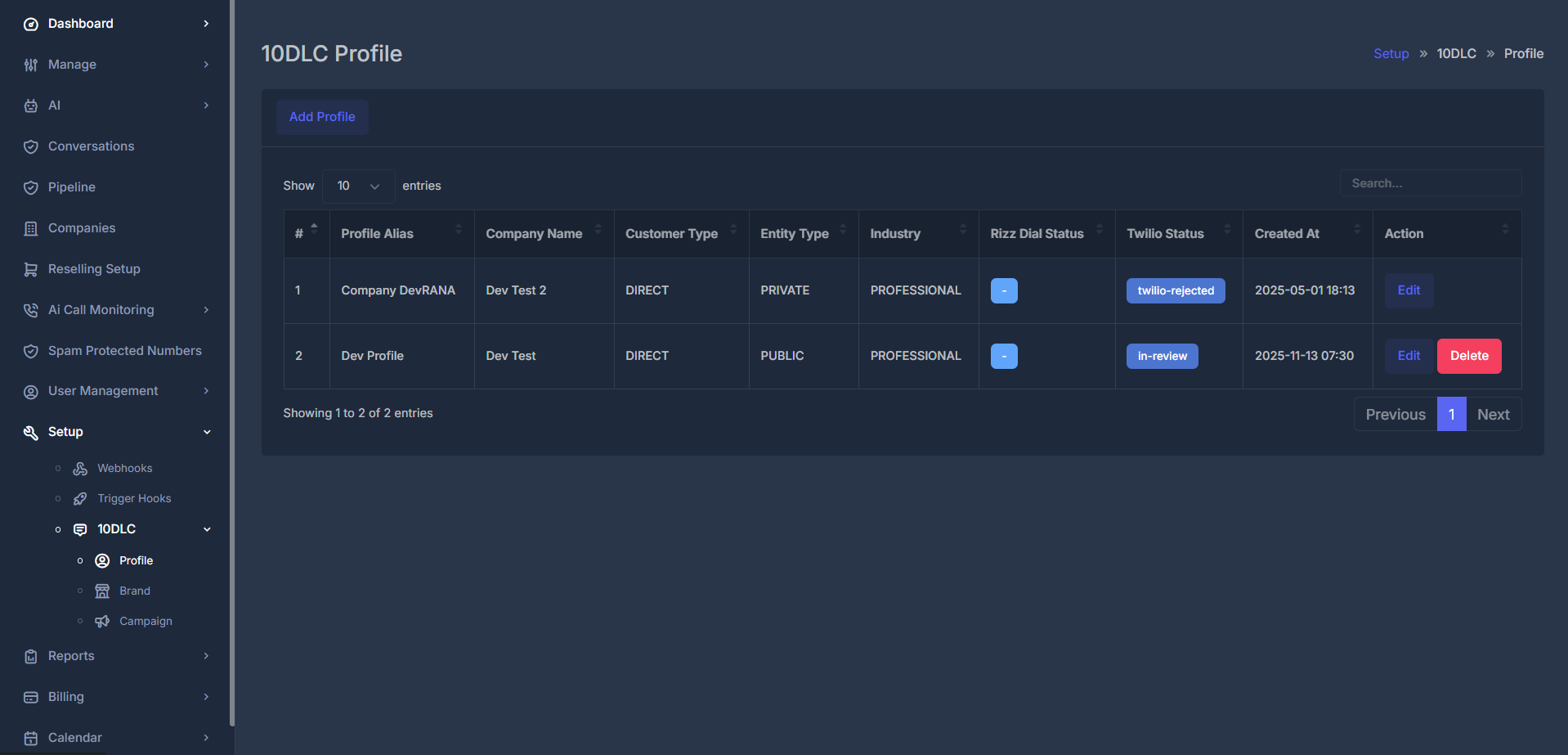Collapse the Setup section chevron
Viewport: 1568px width, 755px height.
tap(206, 431)
